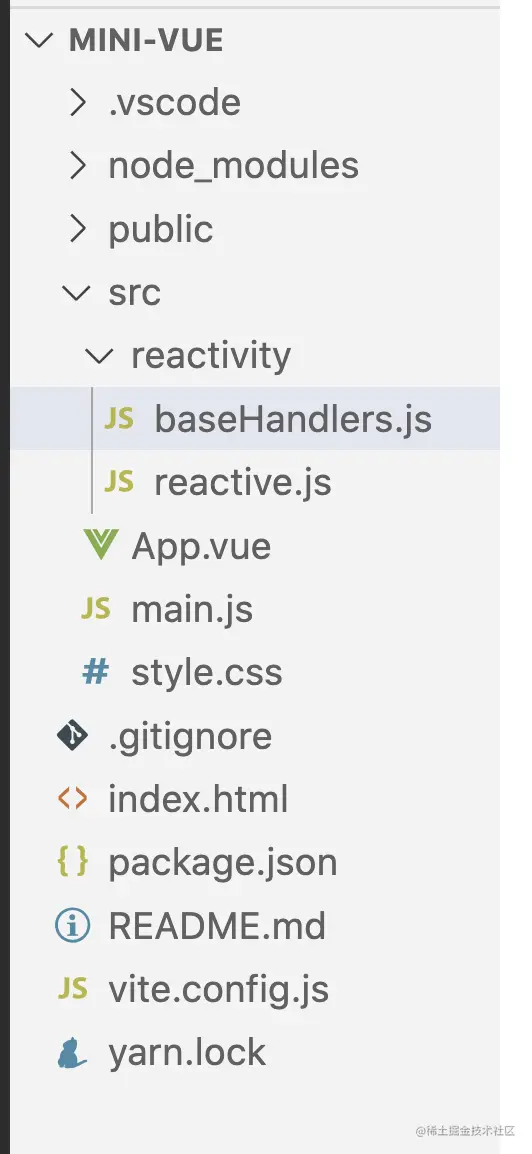
Task: Collapse the src folder chevron
Action: pos(76,292)
